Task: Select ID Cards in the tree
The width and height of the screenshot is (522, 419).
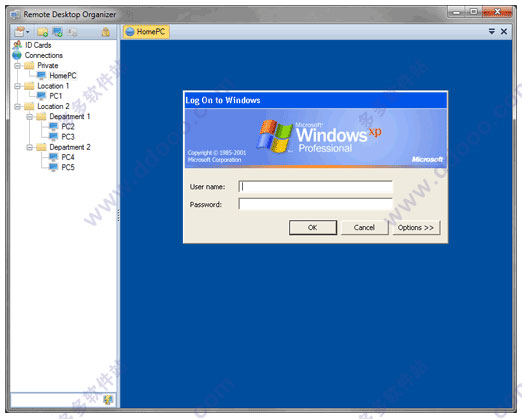Action: click(38, 45)
